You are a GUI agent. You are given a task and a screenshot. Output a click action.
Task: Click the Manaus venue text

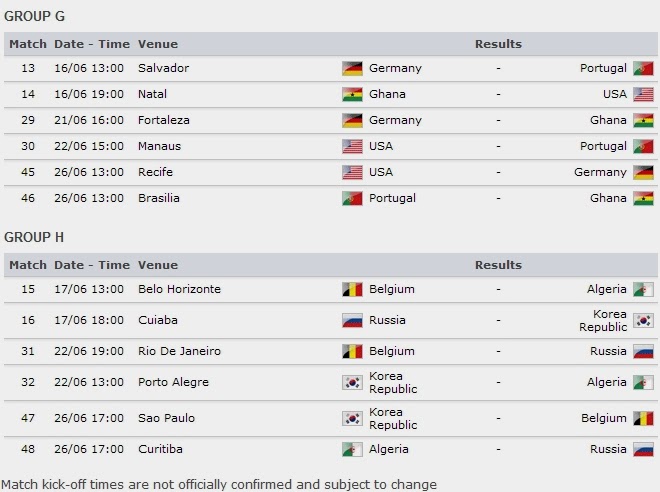point(160,146)
